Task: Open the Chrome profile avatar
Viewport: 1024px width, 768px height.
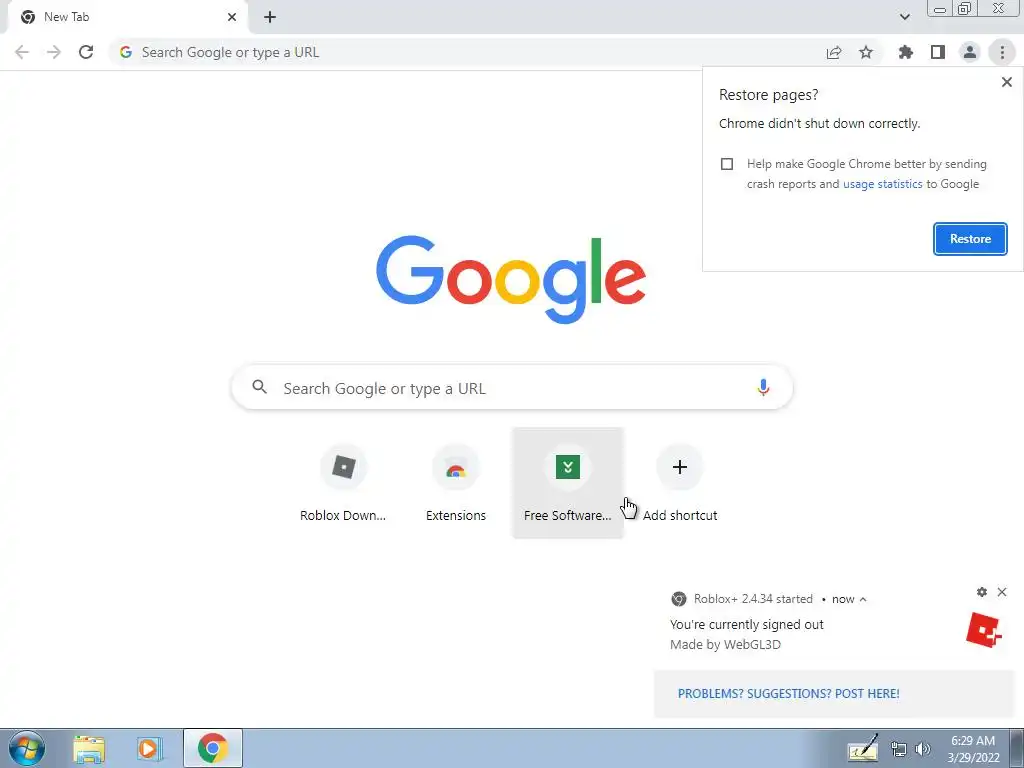Action: (970, 52)
